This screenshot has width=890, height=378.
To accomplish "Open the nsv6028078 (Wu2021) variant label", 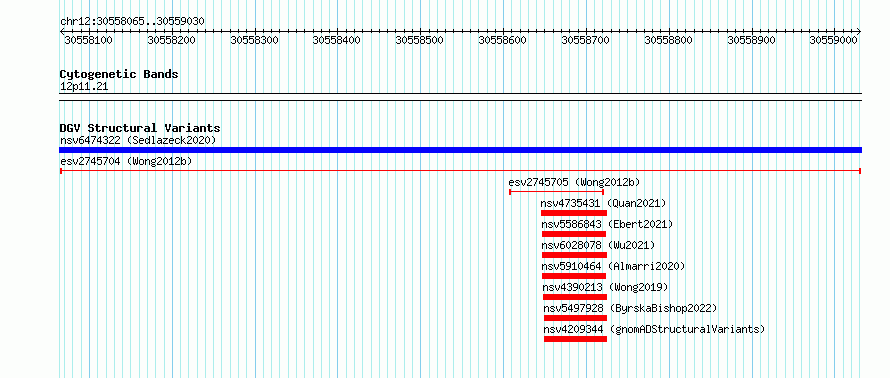I will coord(598,245).
